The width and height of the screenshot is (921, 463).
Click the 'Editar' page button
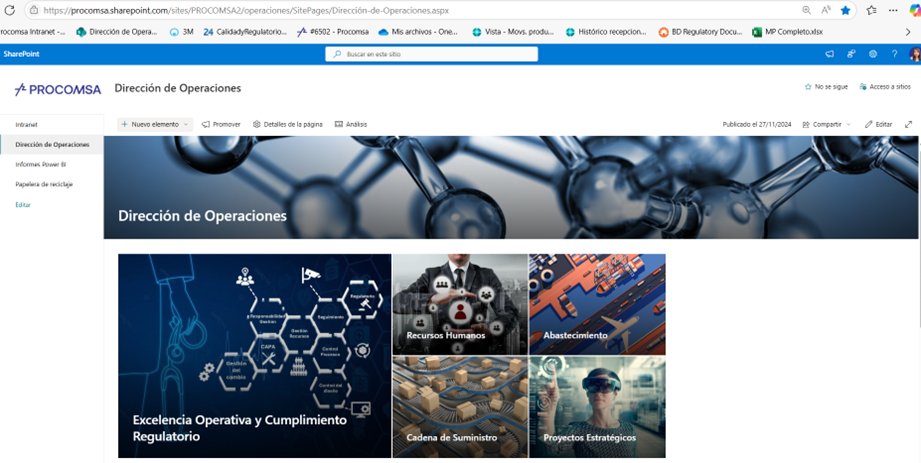pos(878,124)
